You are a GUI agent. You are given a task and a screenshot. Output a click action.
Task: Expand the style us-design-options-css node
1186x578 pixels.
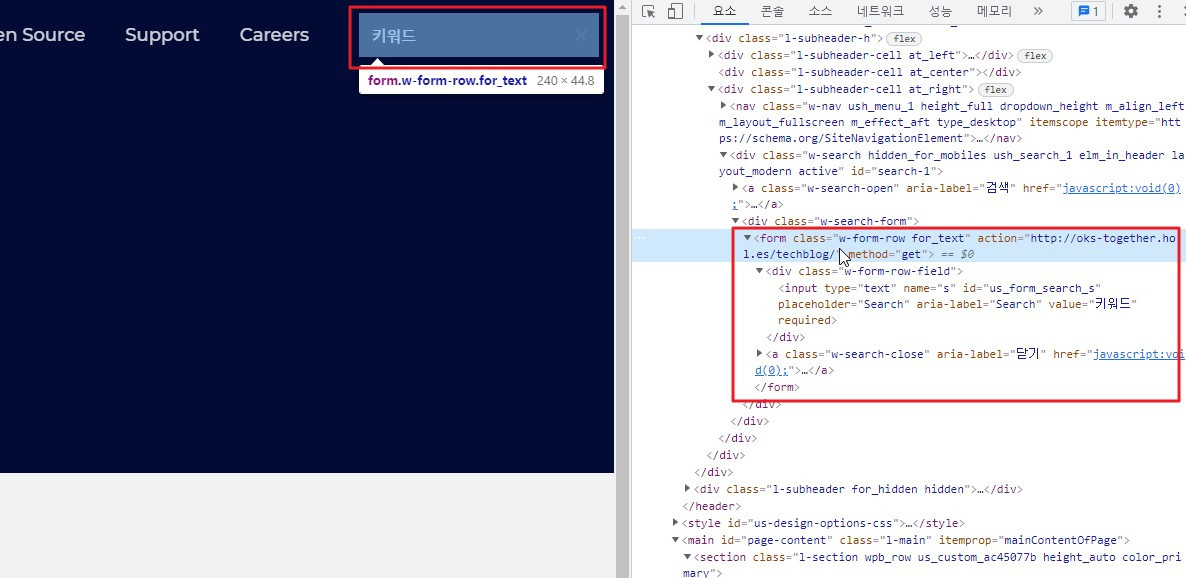tap(675, 522)
